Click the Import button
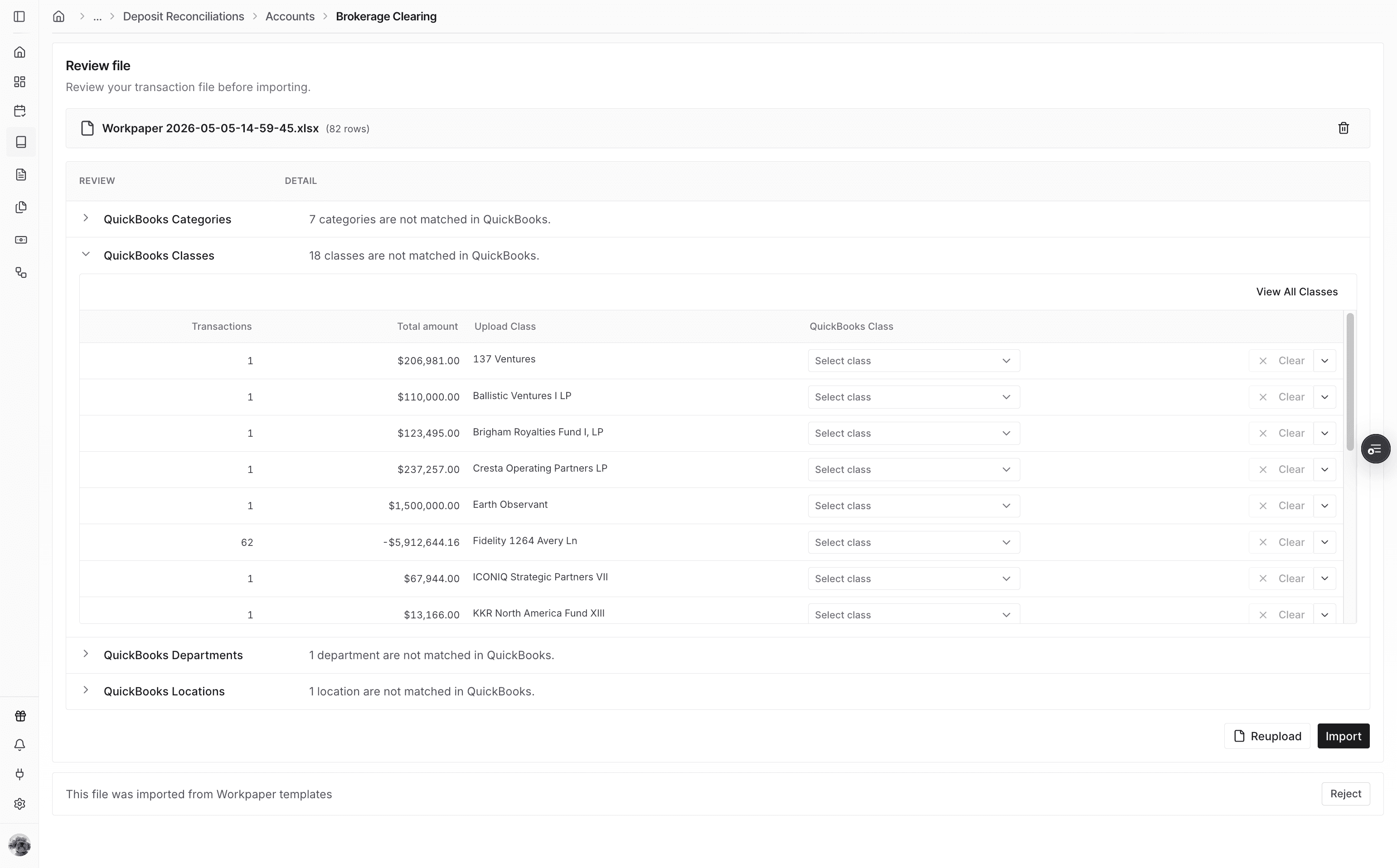This screenshot has width=1397, height=868. click(1343, 736)
